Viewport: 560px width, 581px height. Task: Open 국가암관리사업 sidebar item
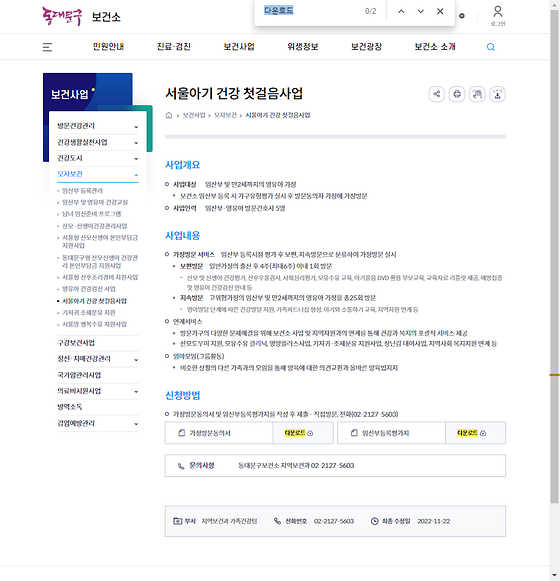pos(79,375)
